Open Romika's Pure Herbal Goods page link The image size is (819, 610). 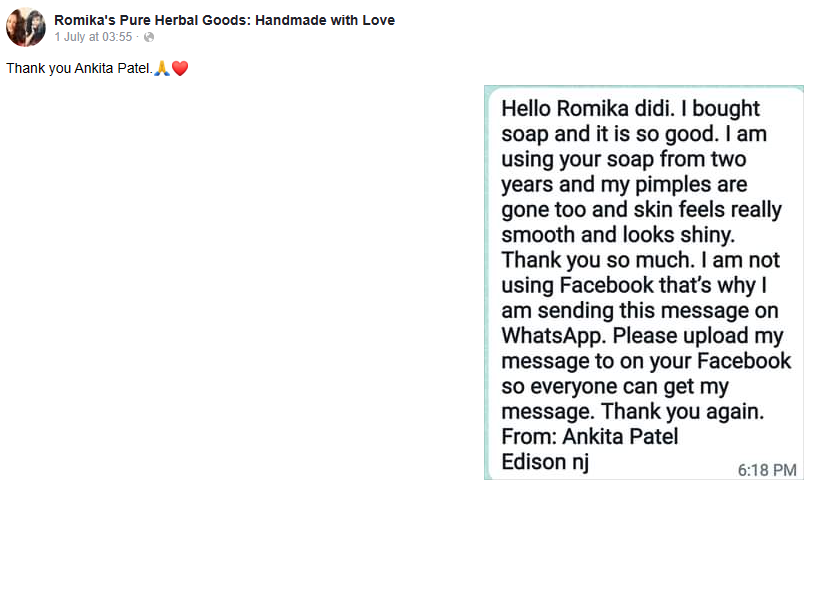[225, 20]
